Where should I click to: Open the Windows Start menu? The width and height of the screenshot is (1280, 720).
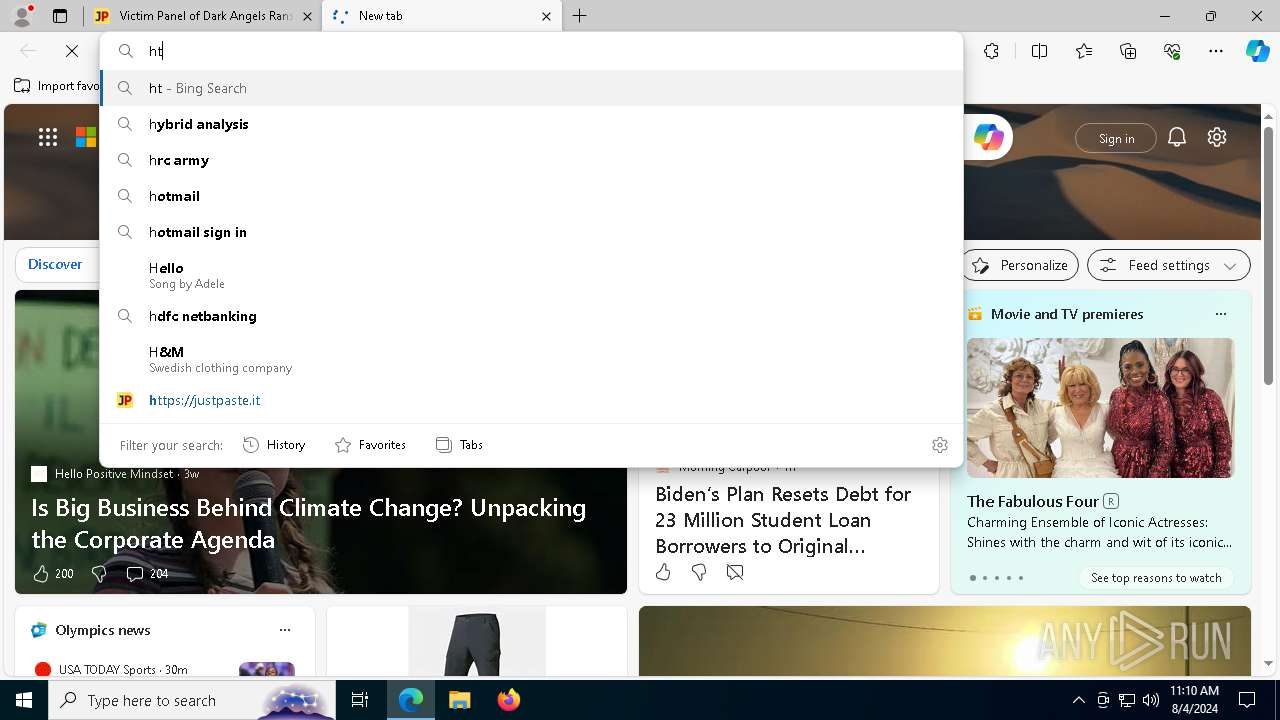(24, 700)
